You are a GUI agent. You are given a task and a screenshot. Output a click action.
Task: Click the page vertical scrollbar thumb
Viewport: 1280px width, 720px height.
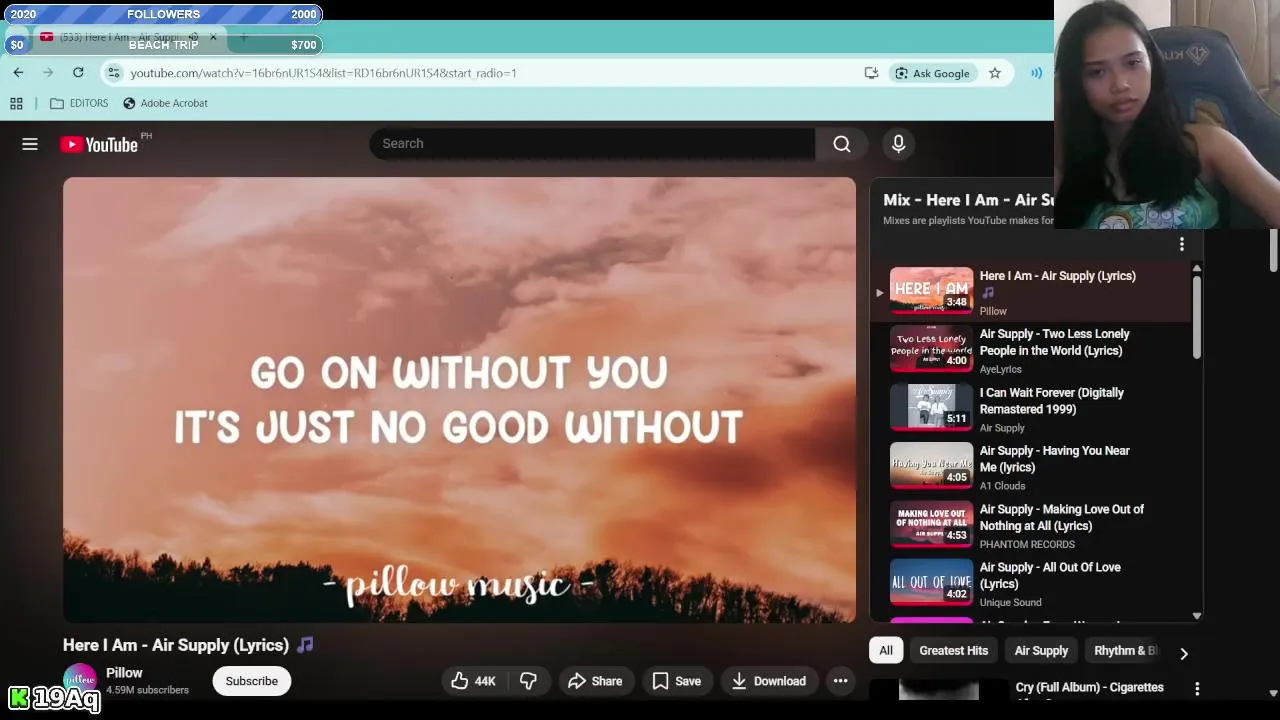pos(1273,250)
